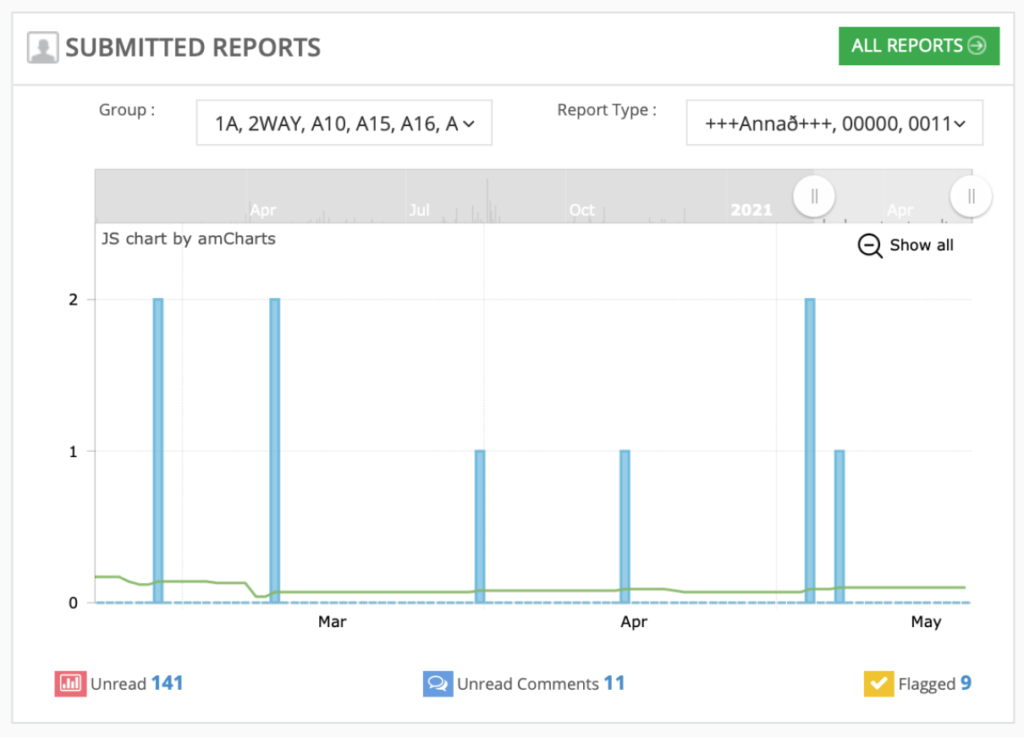This screenshot has width=1024, height=738.
Task: Click the arrow icon in All Reports button
Action: (x=977, y=46)
